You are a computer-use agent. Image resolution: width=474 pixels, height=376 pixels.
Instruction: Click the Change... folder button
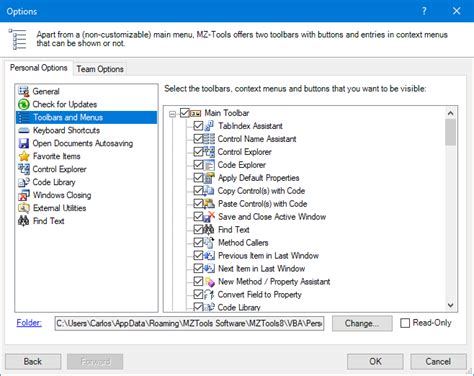362,323
